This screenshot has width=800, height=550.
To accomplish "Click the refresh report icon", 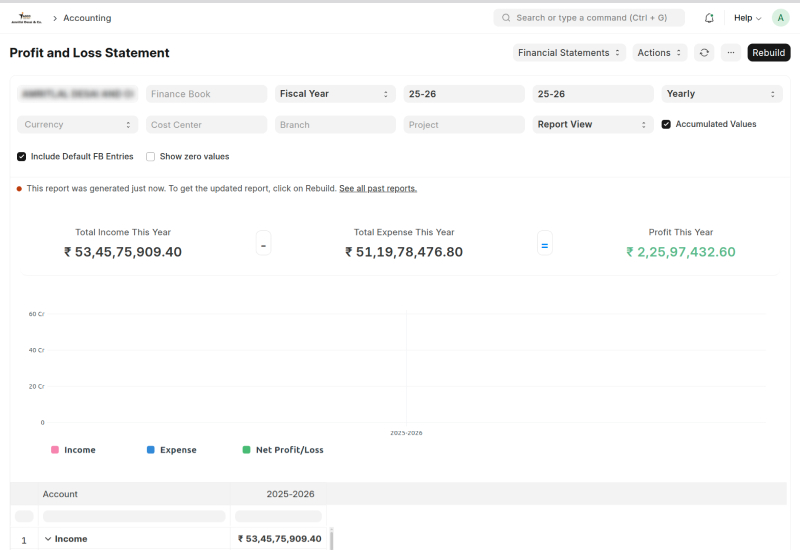I will [x=704, y=53].
